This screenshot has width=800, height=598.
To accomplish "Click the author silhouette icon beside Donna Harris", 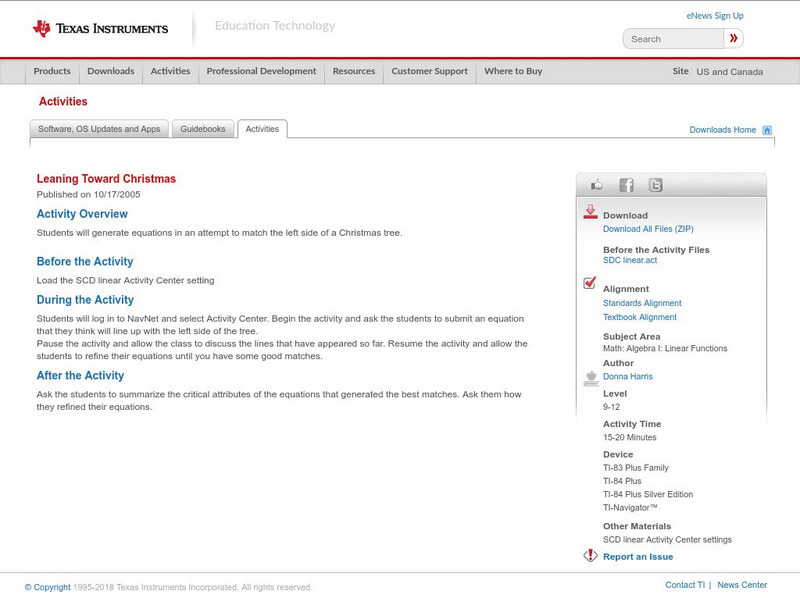I will [590, 376].
